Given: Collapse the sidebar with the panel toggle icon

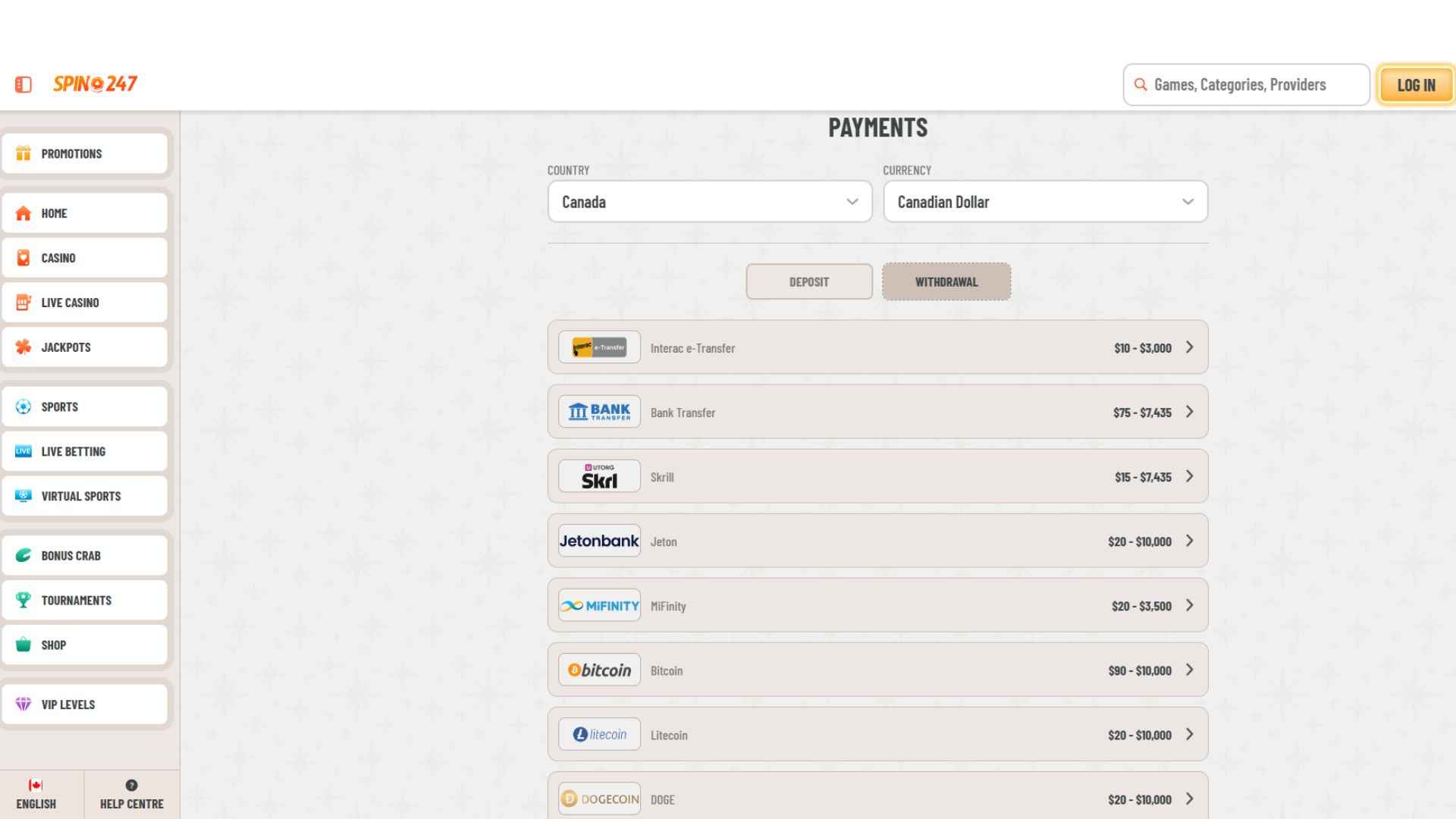Looking at the screenshot, I should point(24,85).
